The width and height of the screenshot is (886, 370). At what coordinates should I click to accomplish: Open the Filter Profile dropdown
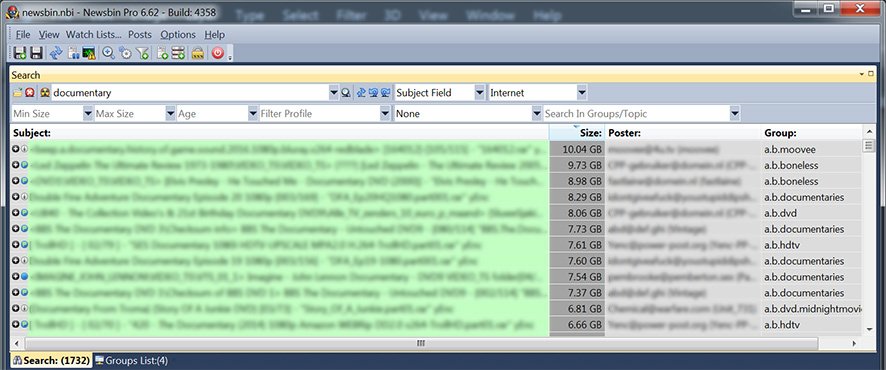click(x=385, y=114)
